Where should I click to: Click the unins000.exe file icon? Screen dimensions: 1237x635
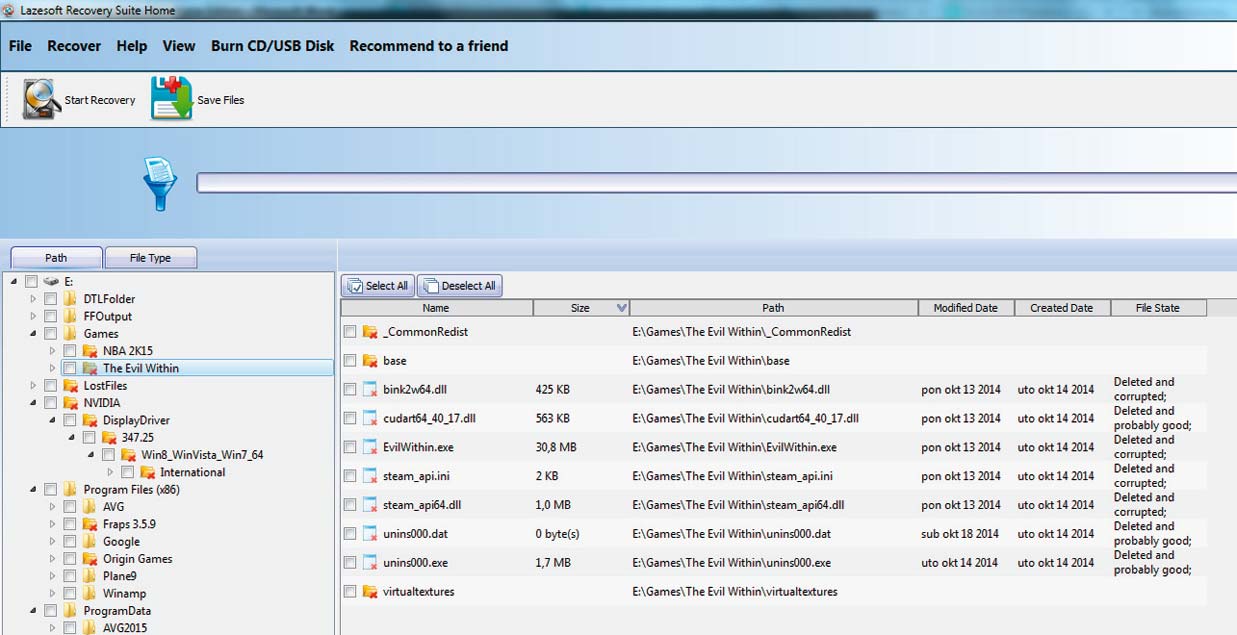(x=370, y=563)
